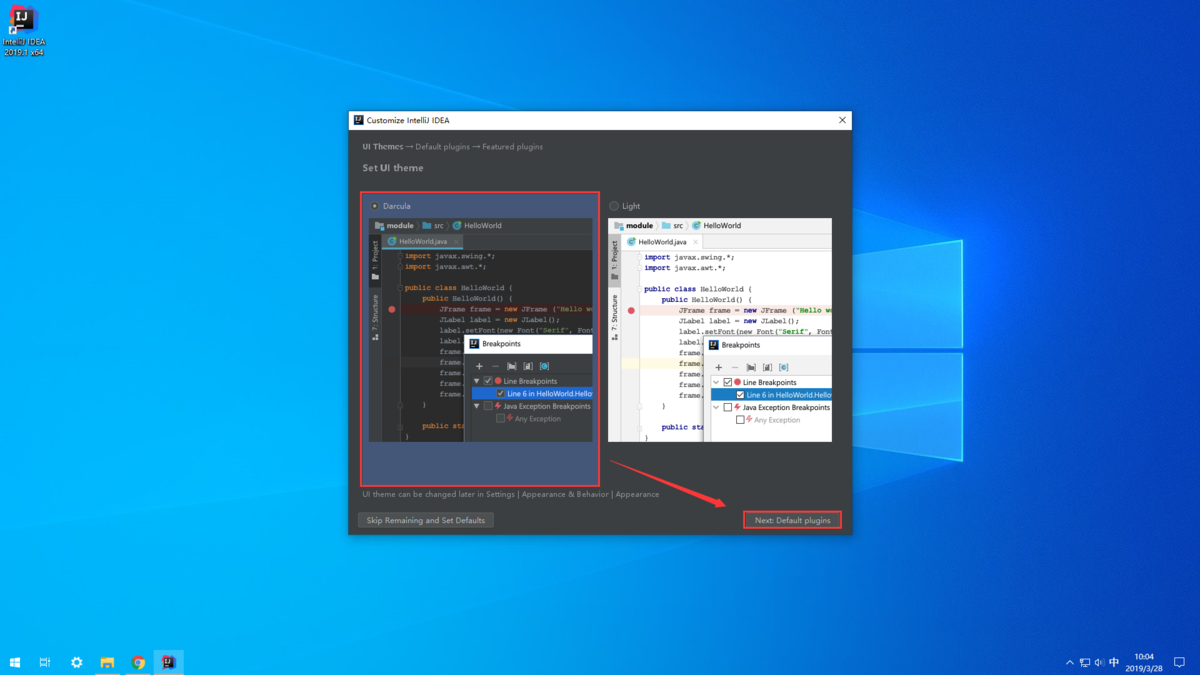The height and width of the screenshot is (675, 1200).
Task: Click the Default plugins step in the breadcrumb
Action: [442, 147]
